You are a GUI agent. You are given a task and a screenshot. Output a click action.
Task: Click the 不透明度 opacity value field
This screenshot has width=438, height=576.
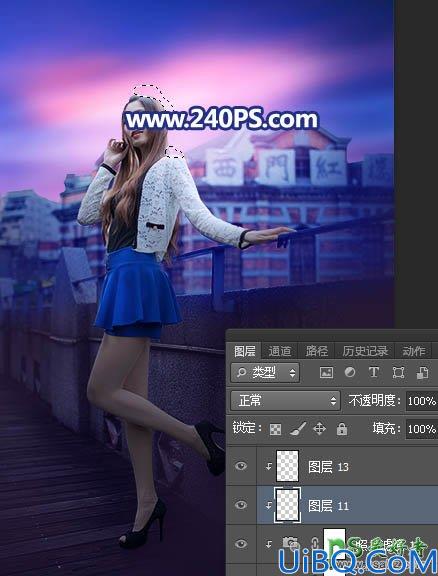[422, 401]
